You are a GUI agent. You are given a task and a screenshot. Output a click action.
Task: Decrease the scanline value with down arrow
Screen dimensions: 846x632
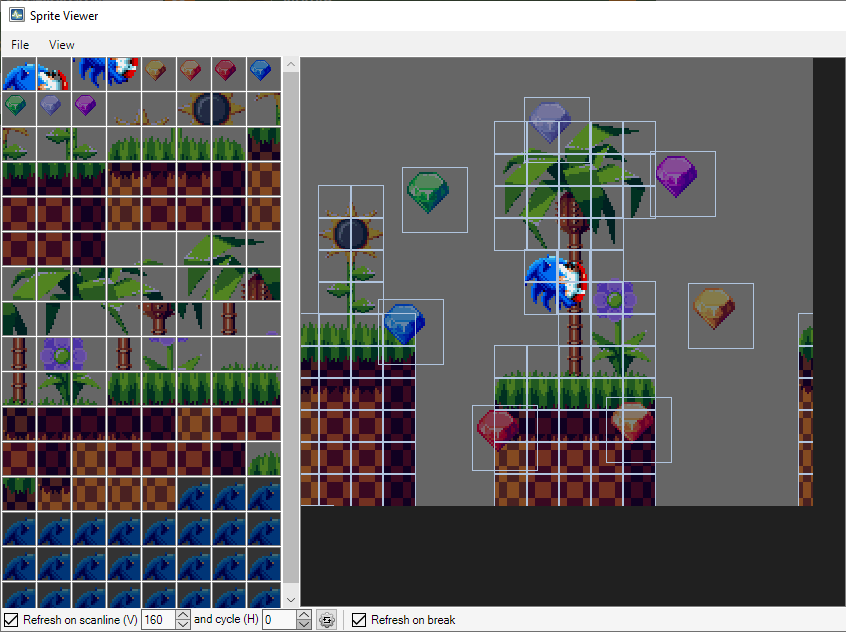point(183,624)
